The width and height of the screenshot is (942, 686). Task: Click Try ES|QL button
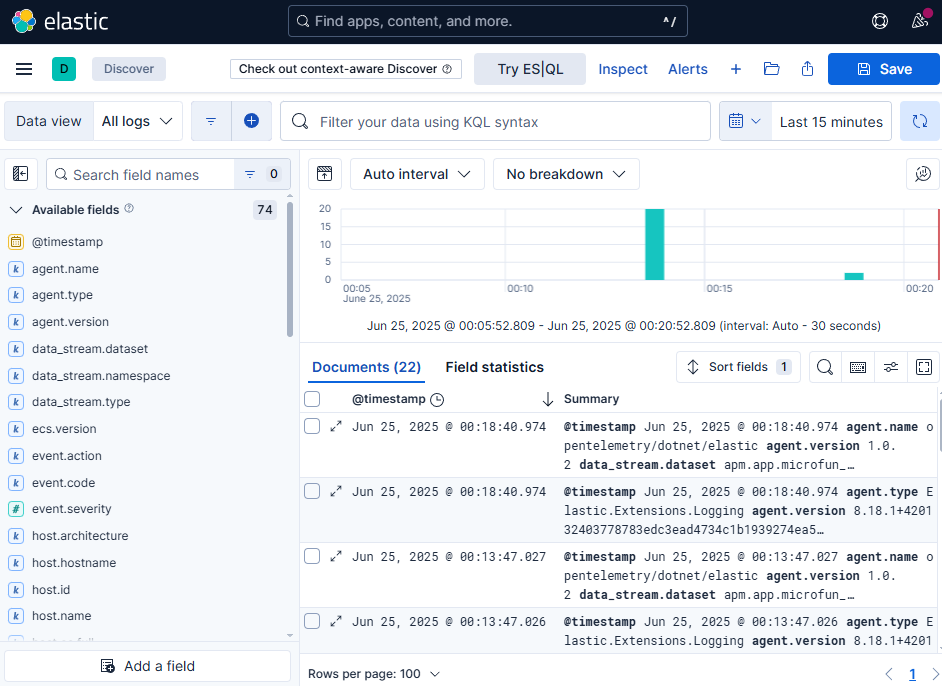(x=530, y=69)
